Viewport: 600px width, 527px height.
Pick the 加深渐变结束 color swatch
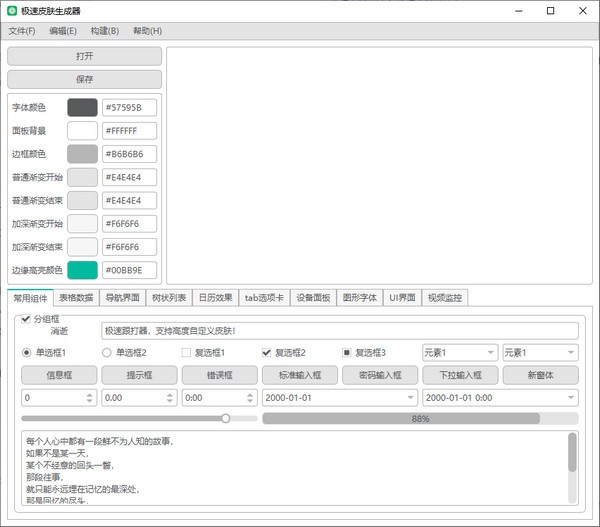(x=82, y=247)
